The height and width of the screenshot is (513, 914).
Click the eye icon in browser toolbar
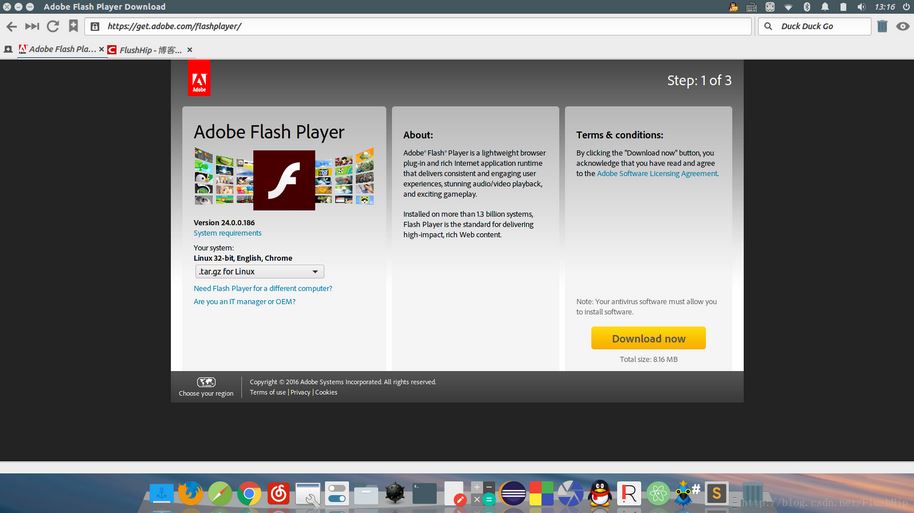click(x=903, y=26)
